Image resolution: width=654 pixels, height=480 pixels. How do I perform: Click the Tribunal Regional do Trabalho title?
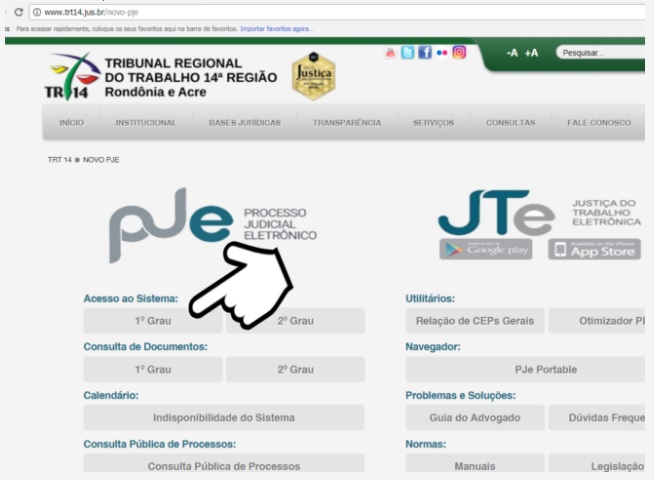click(191, 78)
